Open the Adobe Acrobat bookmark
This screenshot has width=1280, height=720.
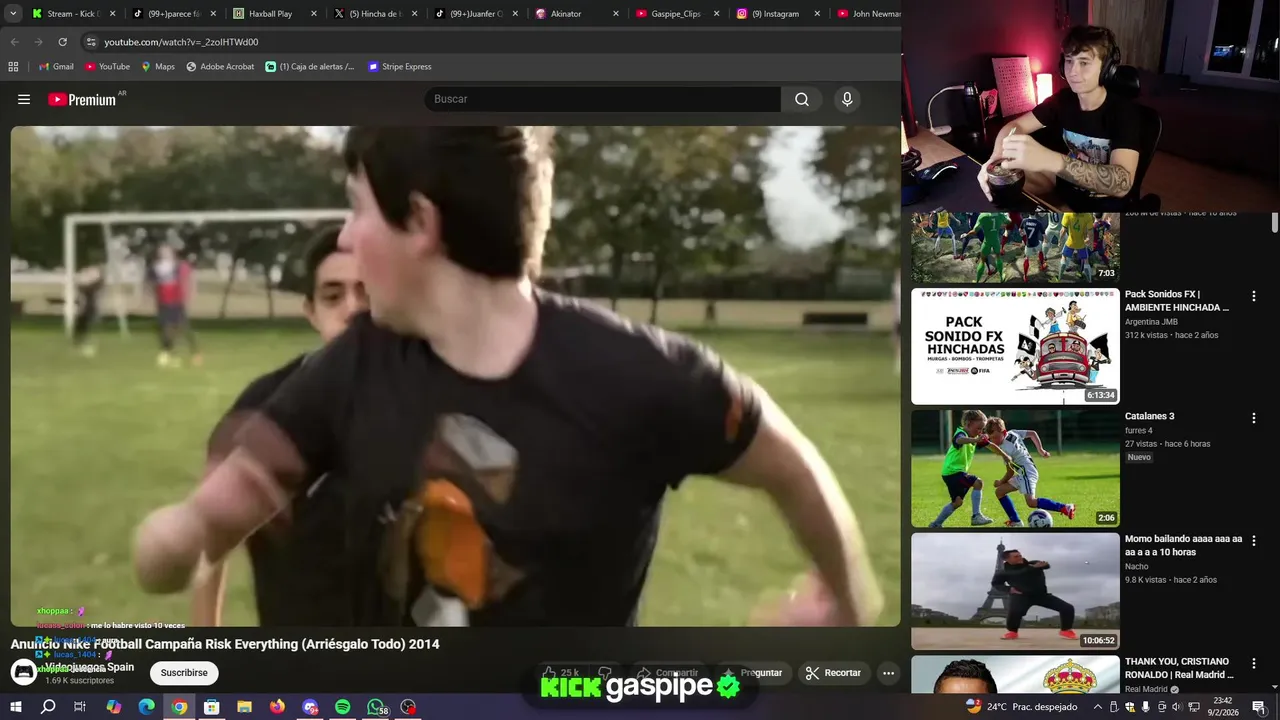point(220,67)
